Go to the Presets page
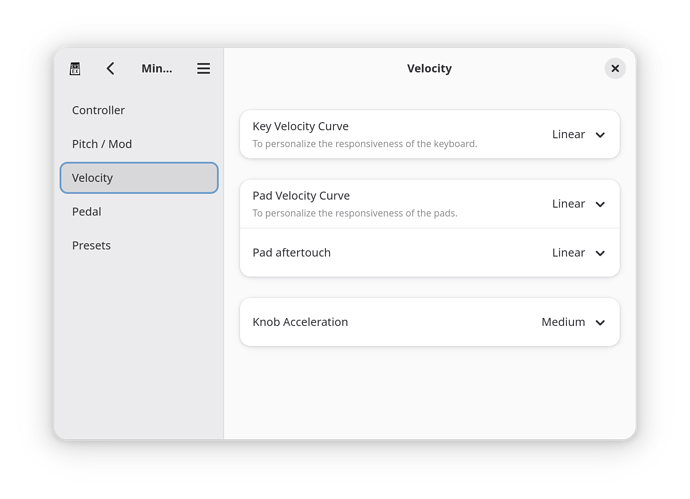This screenshot has height=499, width=690. point(91,245)
